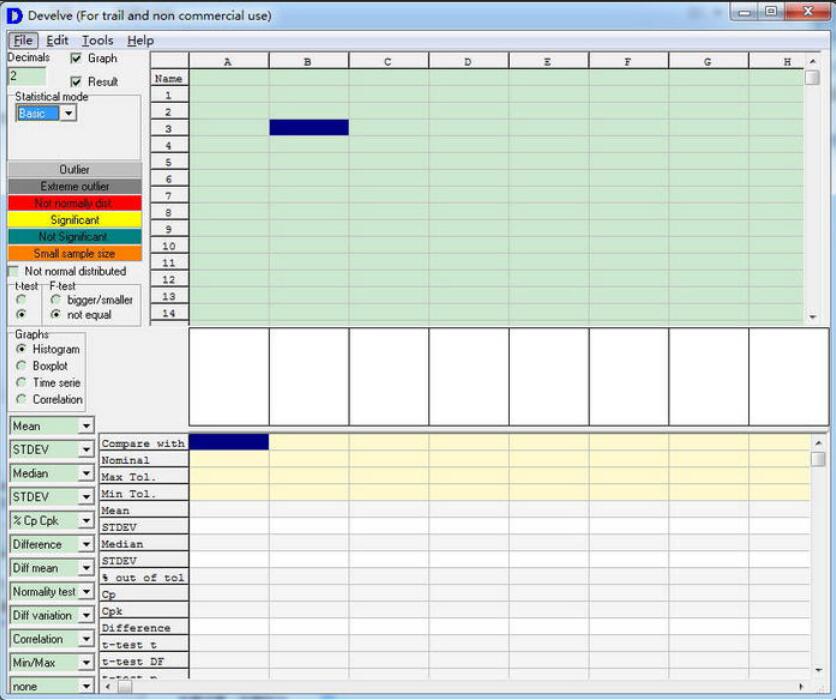The image size is (836, 700).
Task: Click the Develve app icon in title bar
Action: coord(14,15)
